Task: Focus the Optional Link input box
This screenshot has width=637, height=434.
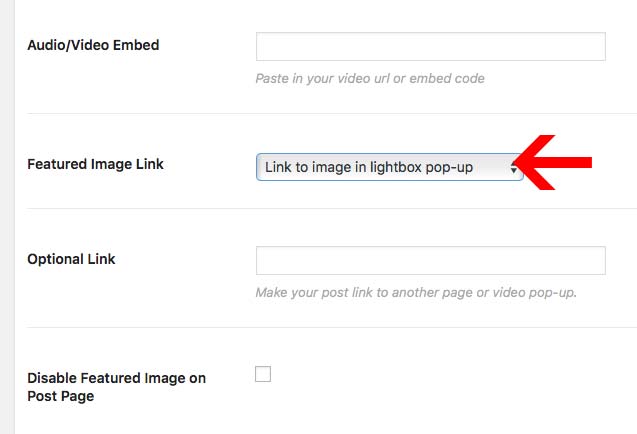Action: 431,261
